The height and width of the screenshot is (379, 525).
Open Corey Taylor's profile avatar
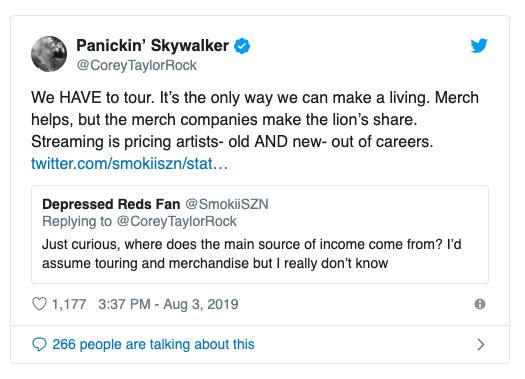(49, 54)
